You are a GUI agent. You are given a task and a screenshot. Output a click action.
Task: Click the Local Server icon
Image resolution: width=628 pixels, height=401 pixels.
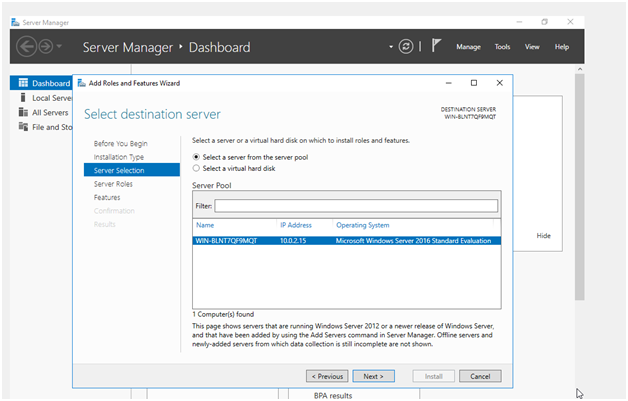tap(23, 97)
